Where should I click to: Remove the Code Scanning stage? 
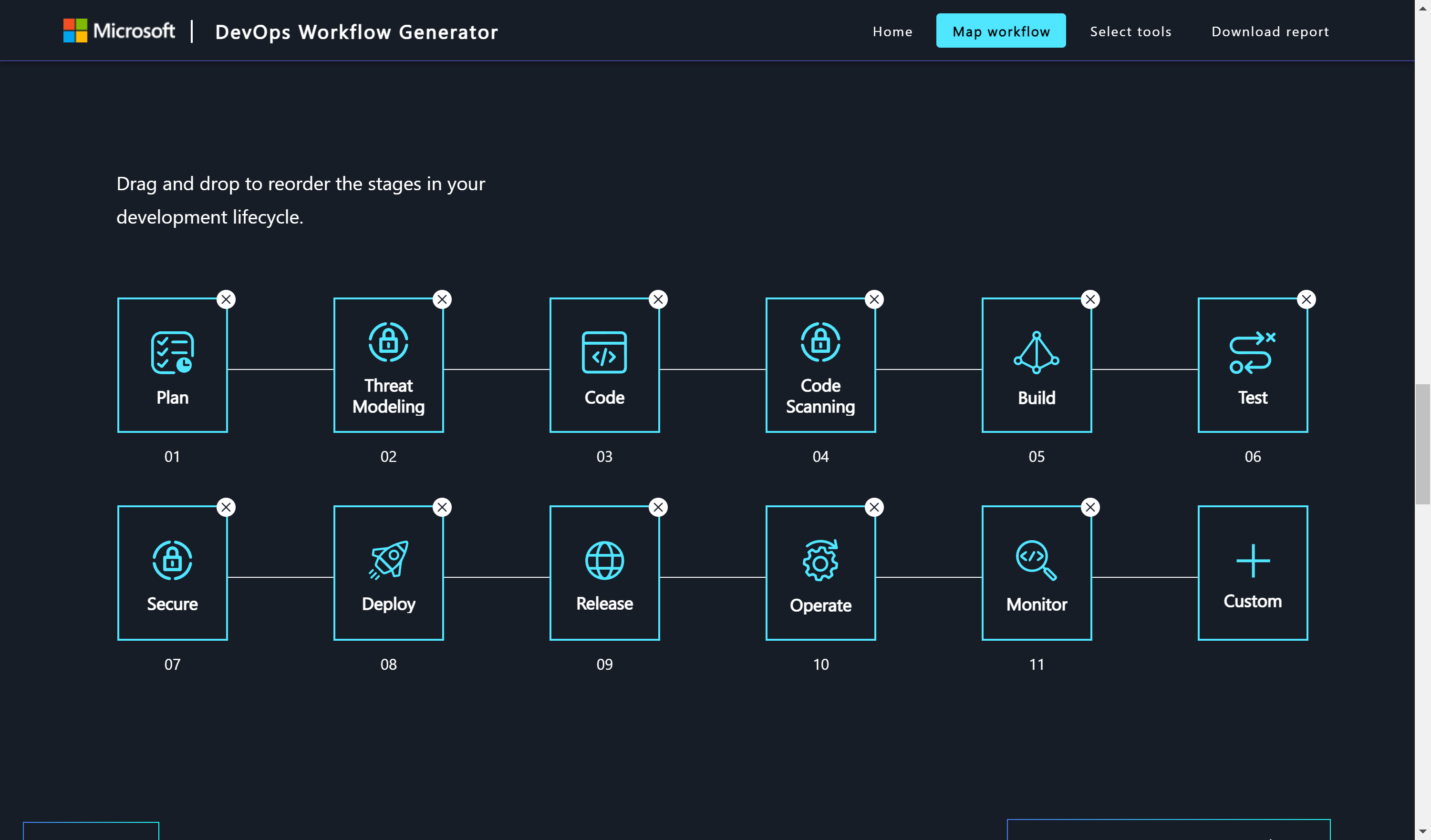(874, 299)
